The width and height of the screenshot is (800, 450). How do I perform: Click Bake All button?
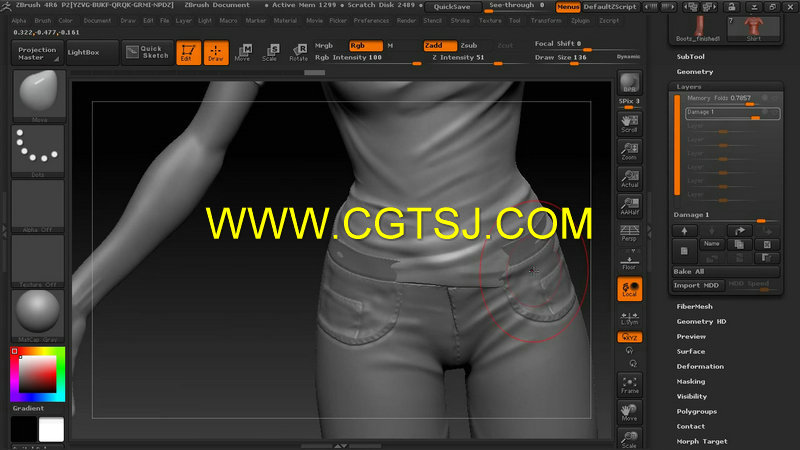pyautogui.click(x=726, y=271)
